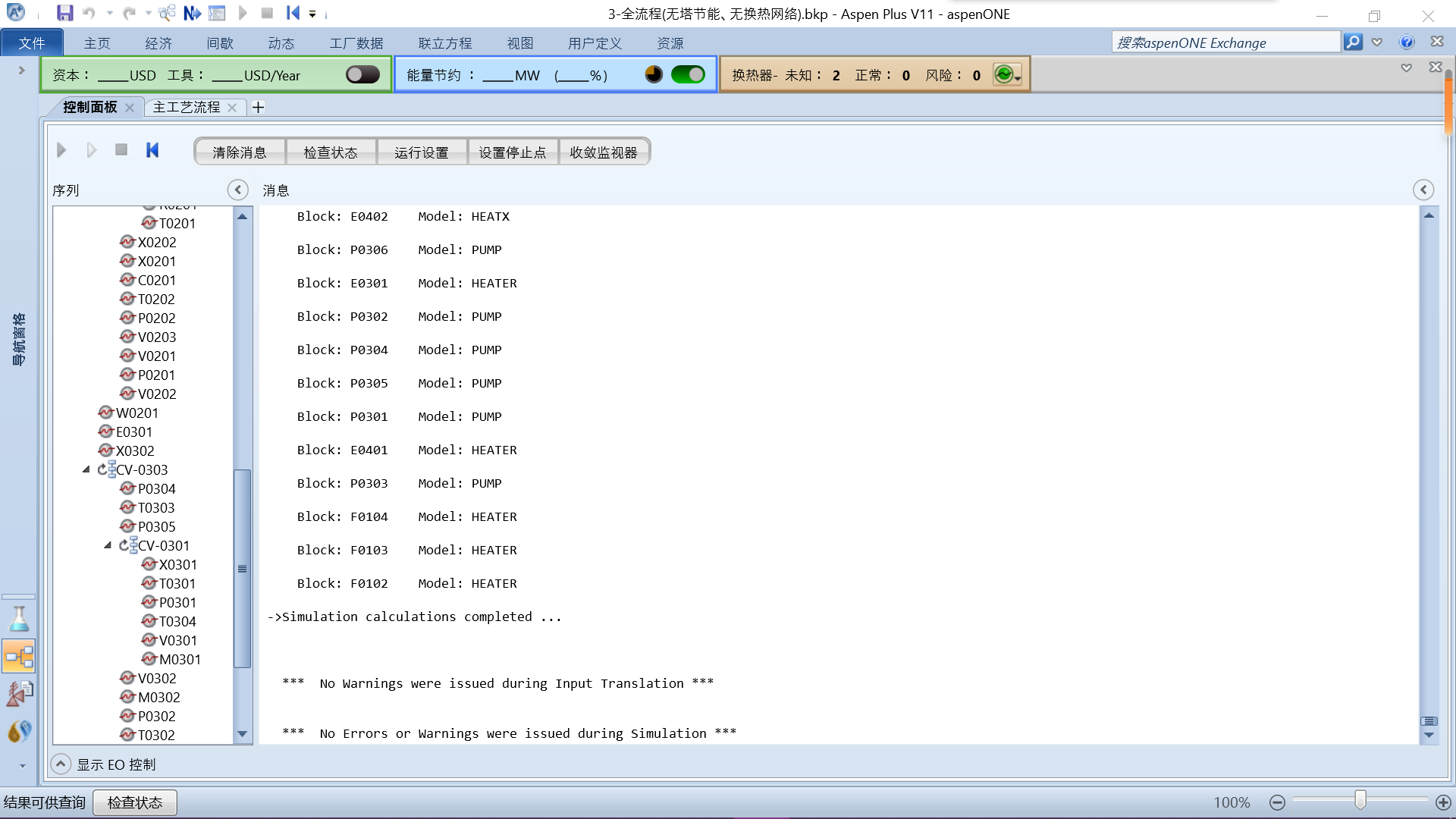
Task: Click the blue Next (N→) icon
Action: click(192, 13)
